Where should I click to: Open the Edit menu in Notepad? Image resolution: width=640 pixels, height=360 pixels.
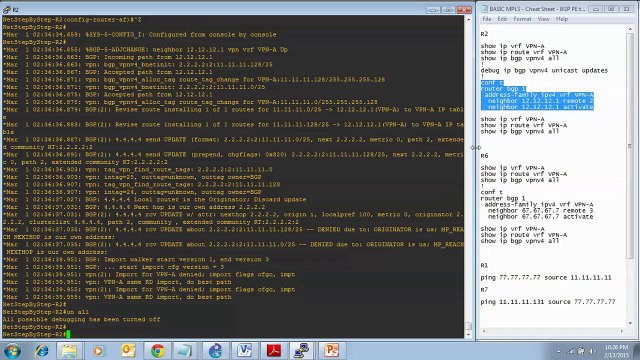[502, 19]
